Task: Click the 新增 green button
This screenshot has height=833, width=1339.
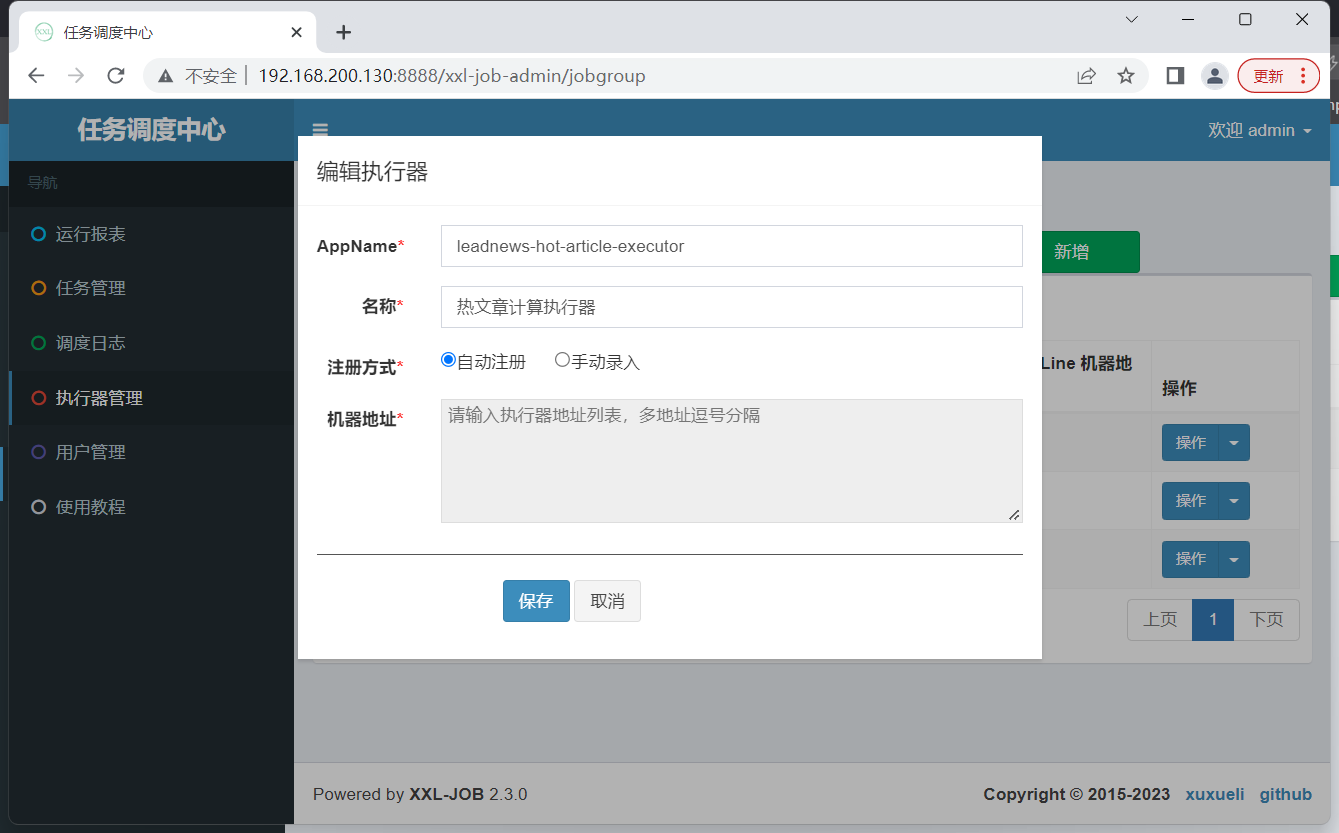Action: pyautogui.click(x=1090, y=252)
